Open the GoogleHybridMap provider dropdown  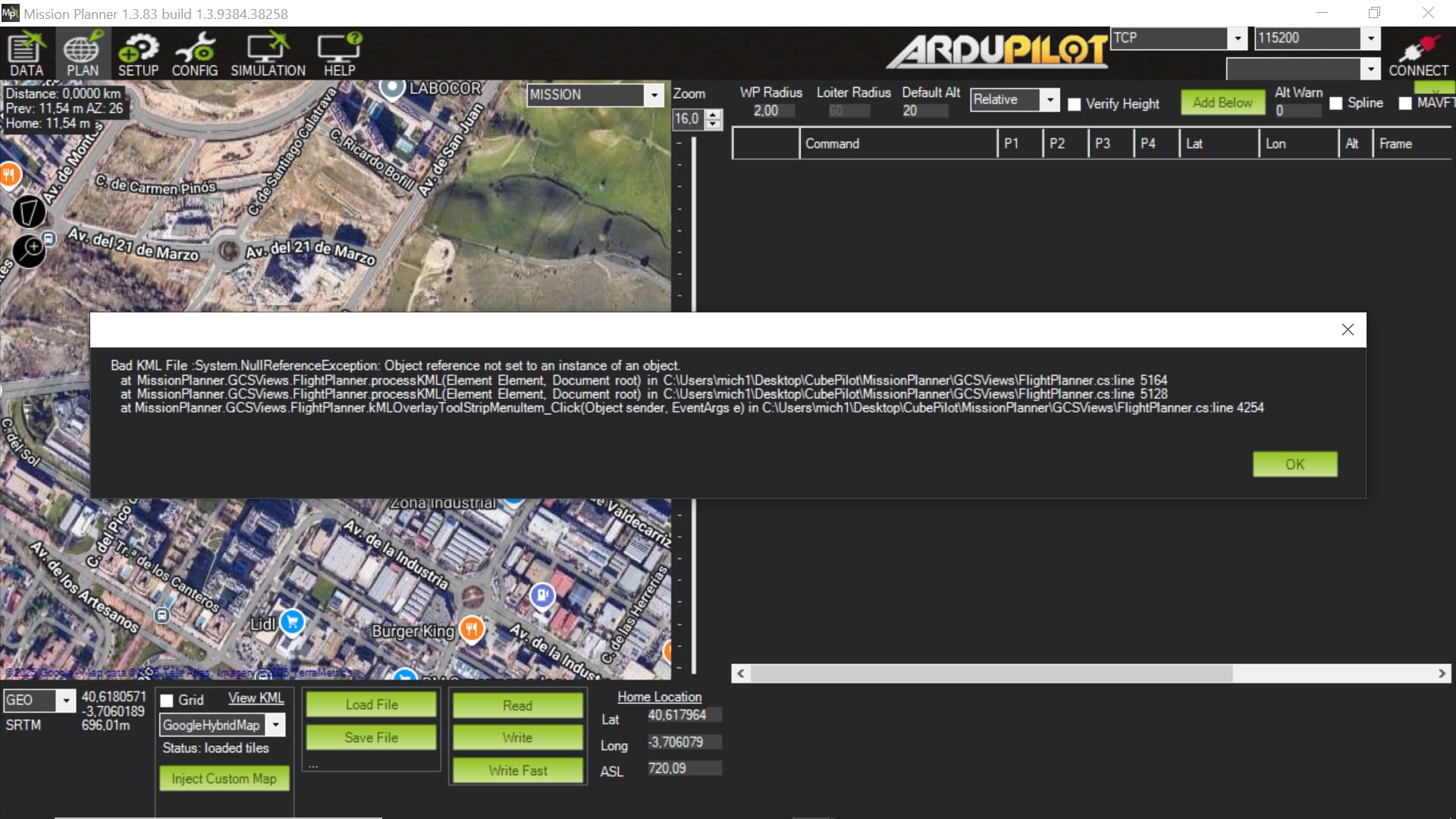pos(276,726)
